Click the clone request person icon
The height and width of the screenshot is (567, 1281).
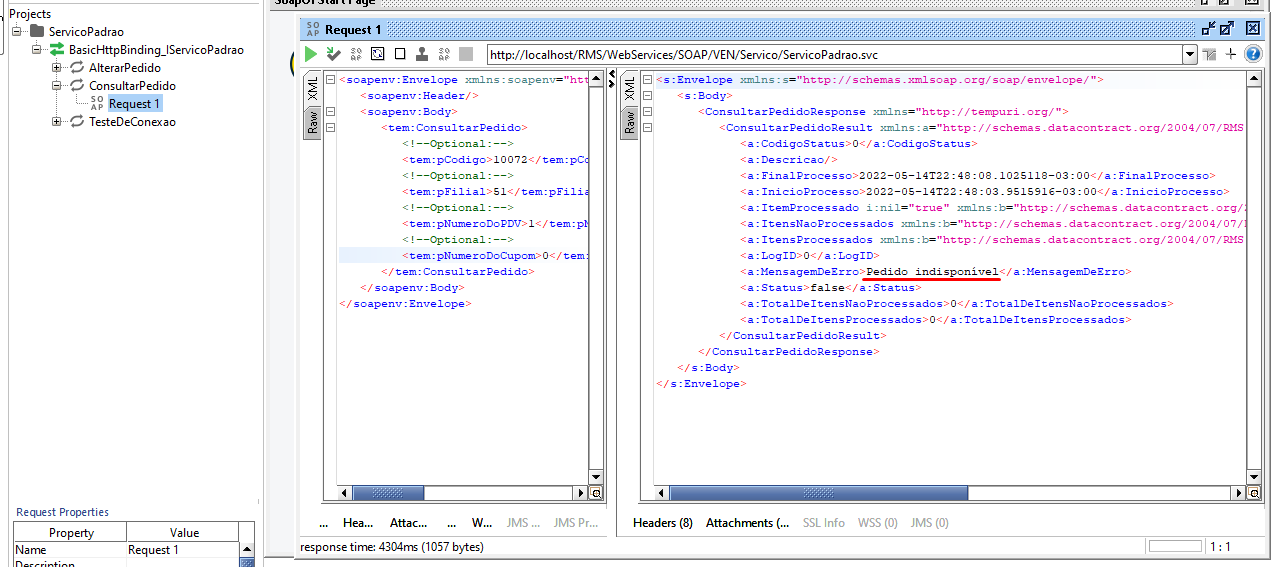point(422,54)
